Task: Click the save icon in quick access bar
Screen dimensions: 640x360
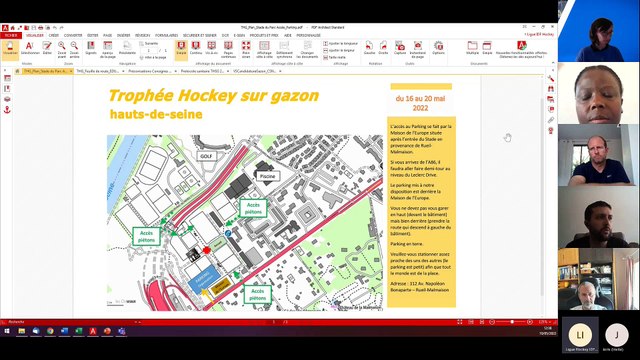Action: point(33,28)
